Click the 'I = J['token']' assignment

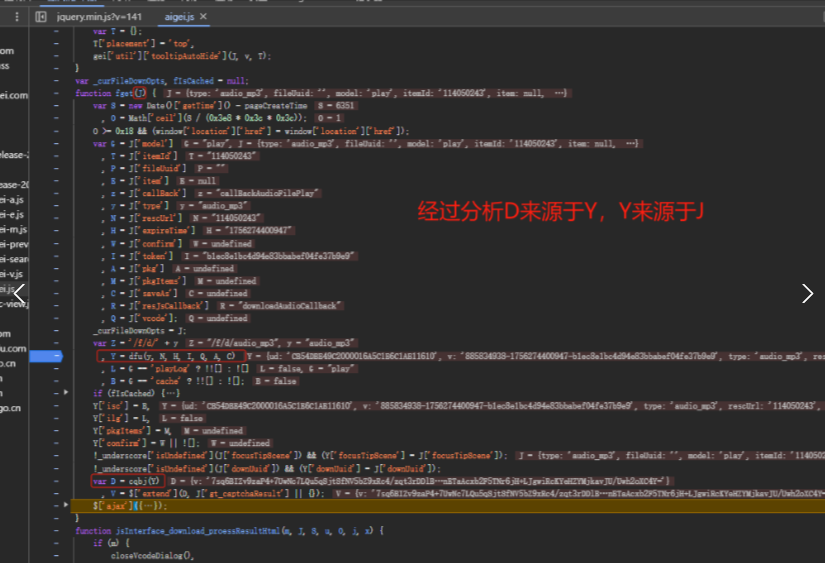point(142,256)
